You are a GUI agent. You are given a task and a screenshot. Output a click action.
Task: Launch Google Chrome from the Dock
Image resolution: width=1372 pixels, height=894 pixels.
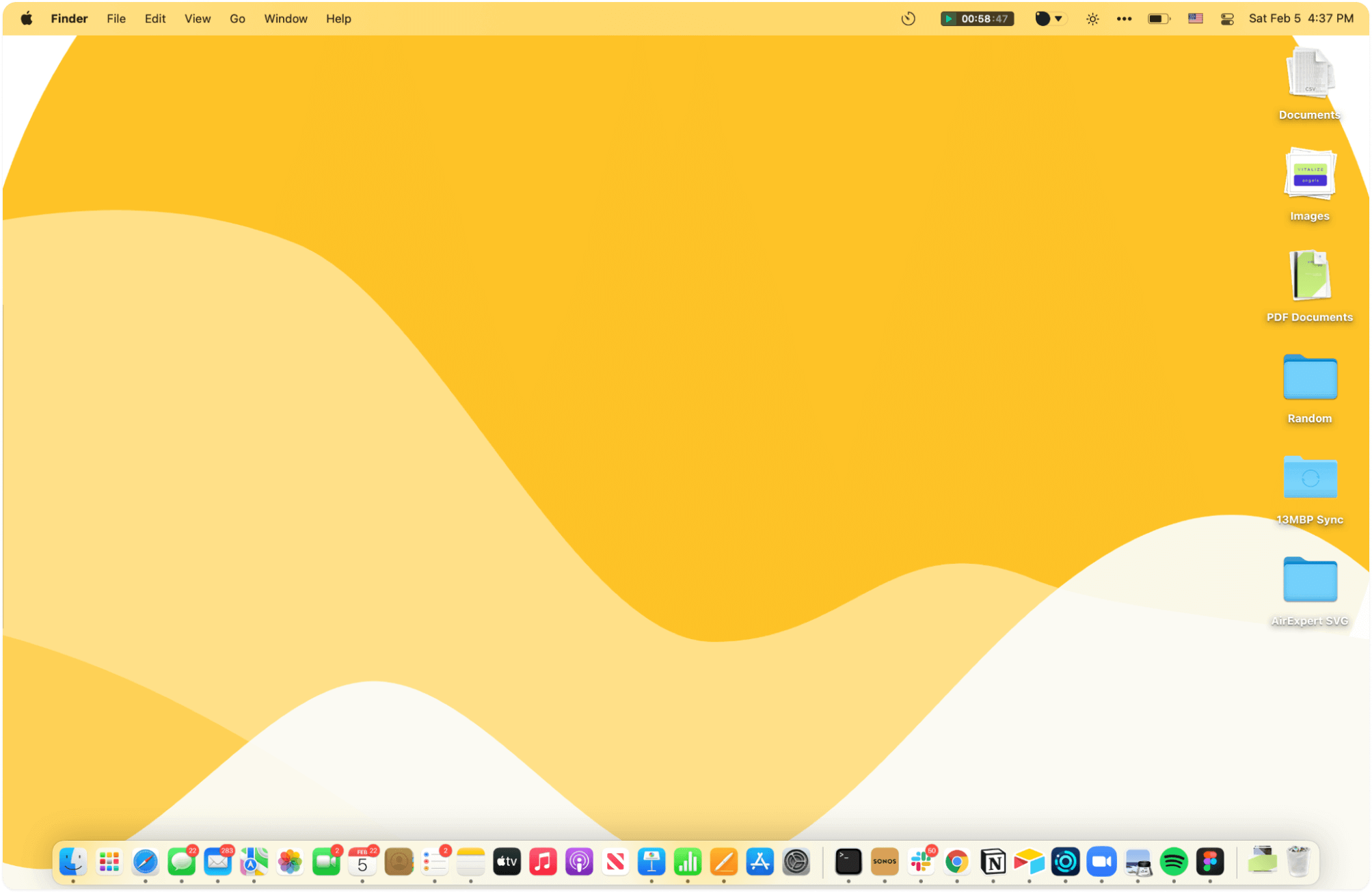(956, 862)
